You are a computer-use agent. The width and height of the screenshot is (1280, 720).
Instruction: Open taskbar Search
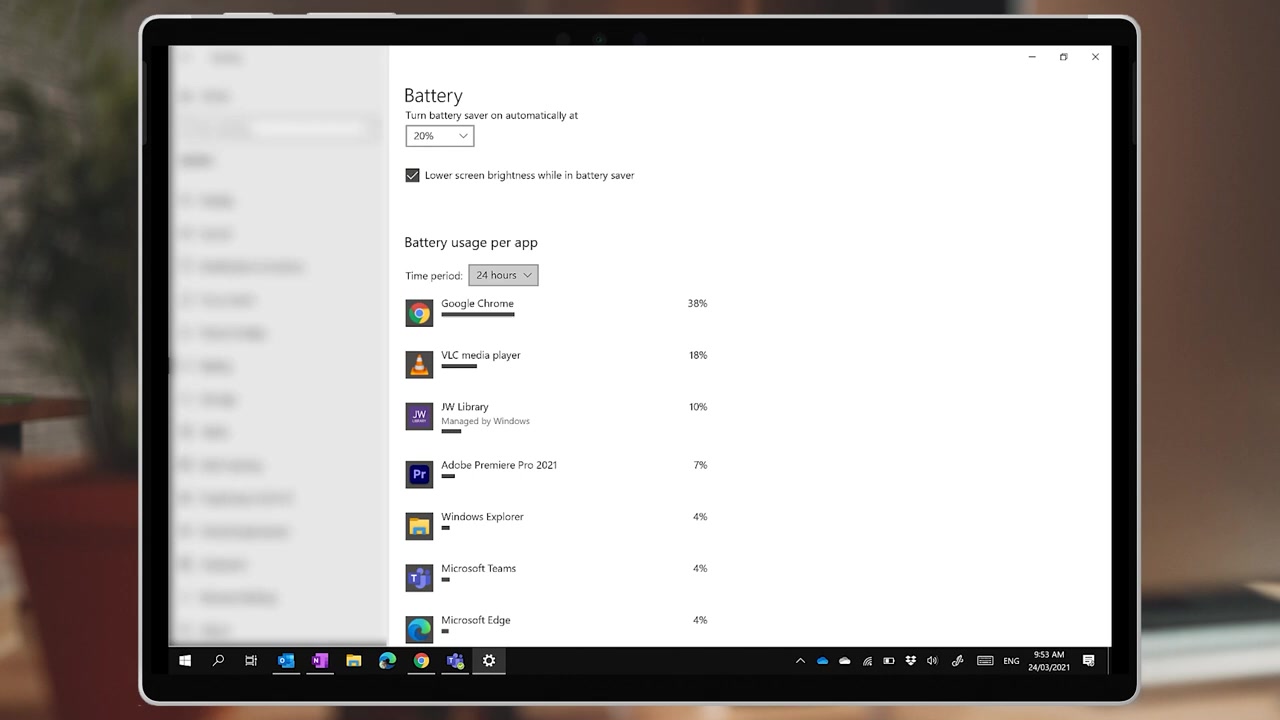[x=218, y=661]
